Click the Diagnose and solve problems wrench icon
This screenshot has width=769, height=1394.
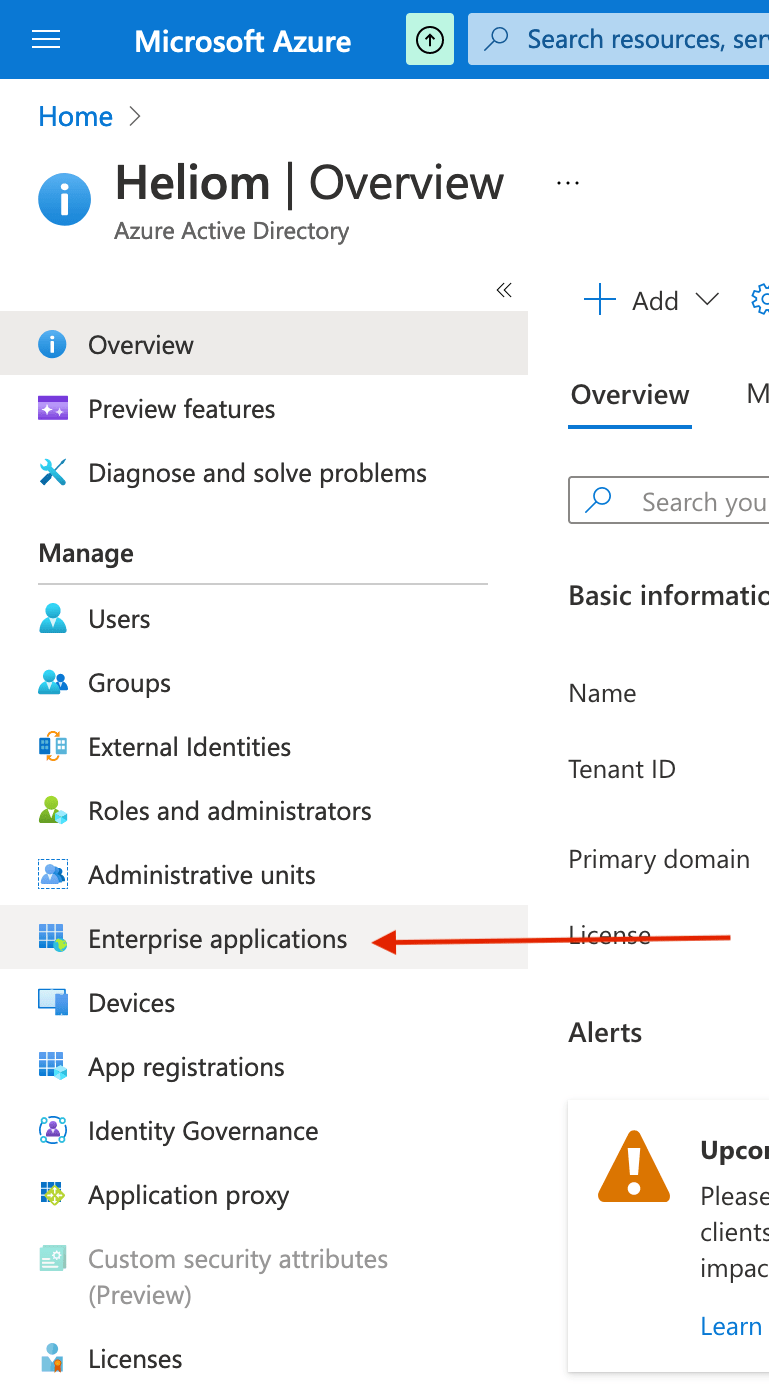coord(52,473)
